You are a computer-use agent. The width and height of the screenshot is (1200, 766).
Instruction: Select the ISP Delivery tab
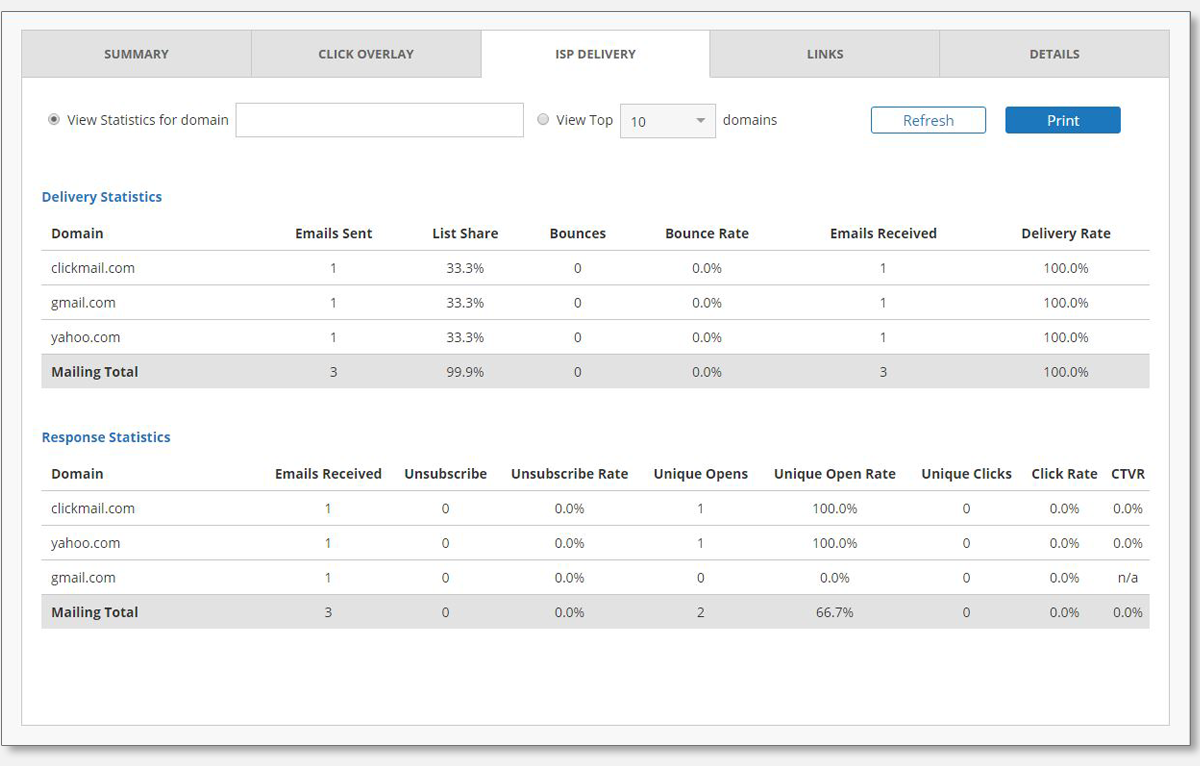(x=595, y=54)
